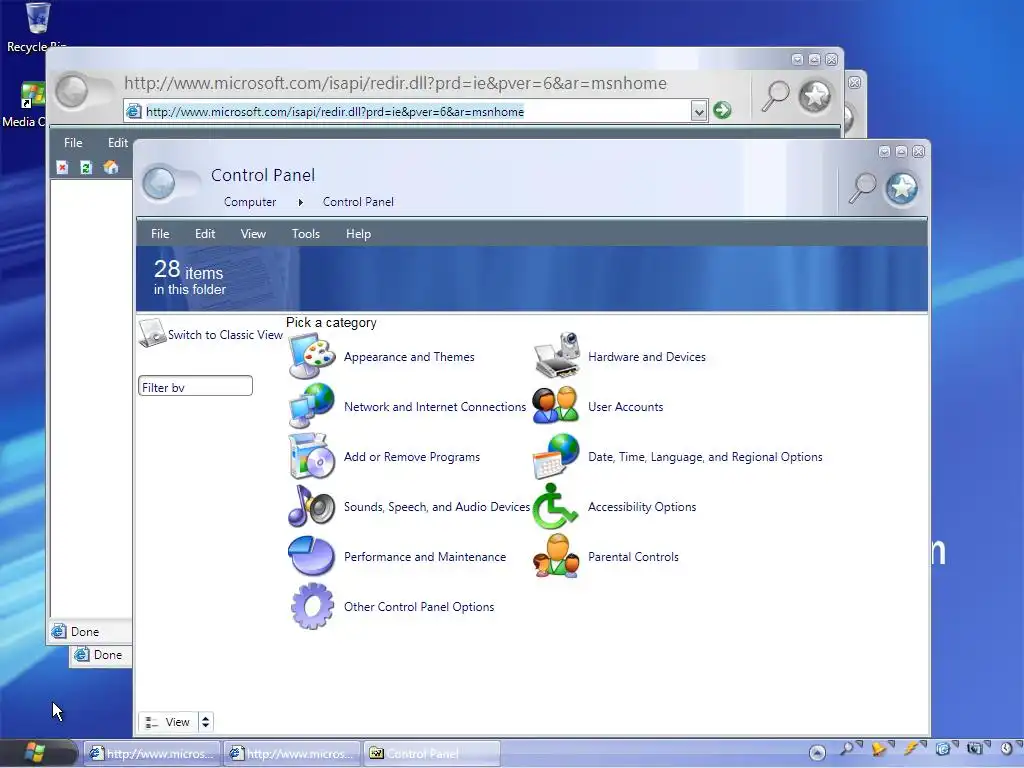Click the Start button on the taskbar

point(35,752)
